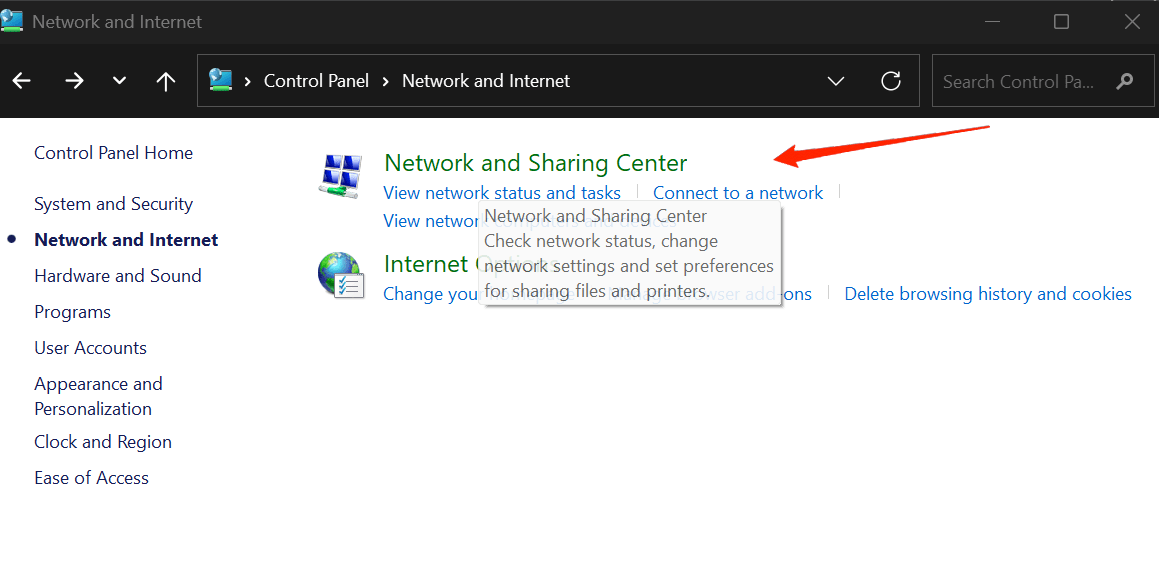
Task: Click View network status and tasks
Action: click(502, 192)
